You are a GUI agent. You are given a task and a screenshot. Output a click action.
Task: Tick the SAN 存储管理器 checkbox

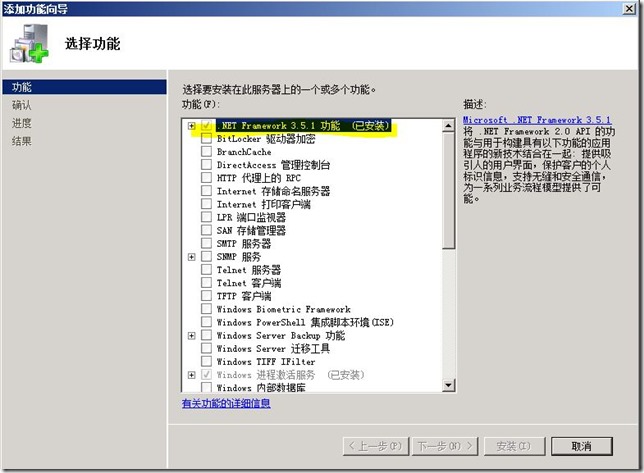(207, 230)
